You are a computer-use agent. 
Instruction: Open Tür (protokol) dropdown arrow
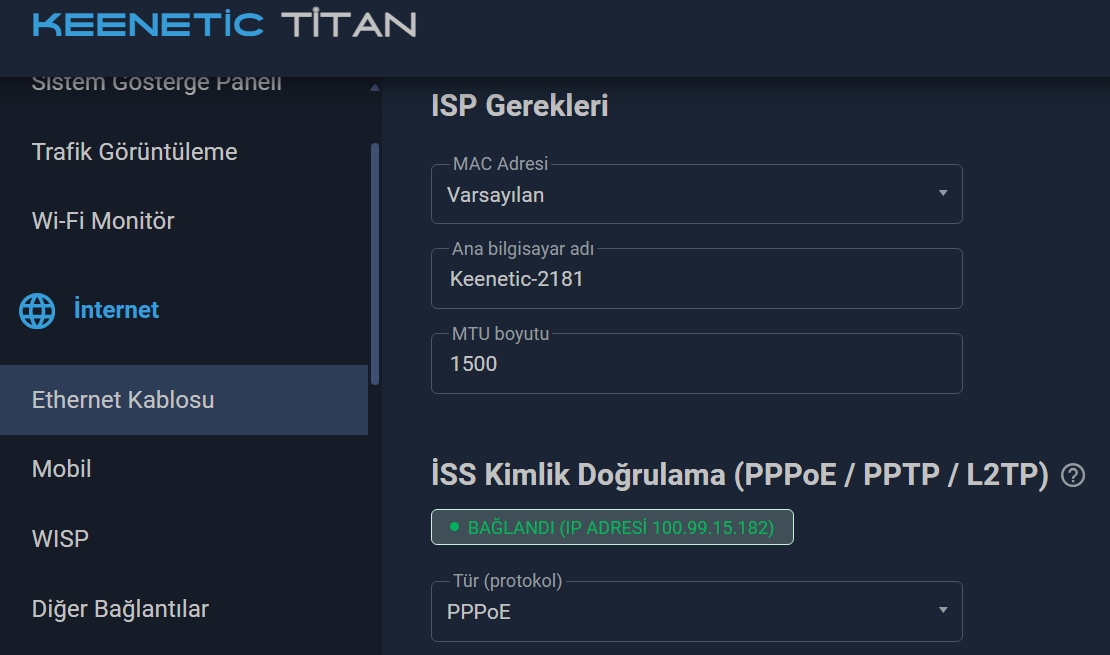(x=942, y=610)
